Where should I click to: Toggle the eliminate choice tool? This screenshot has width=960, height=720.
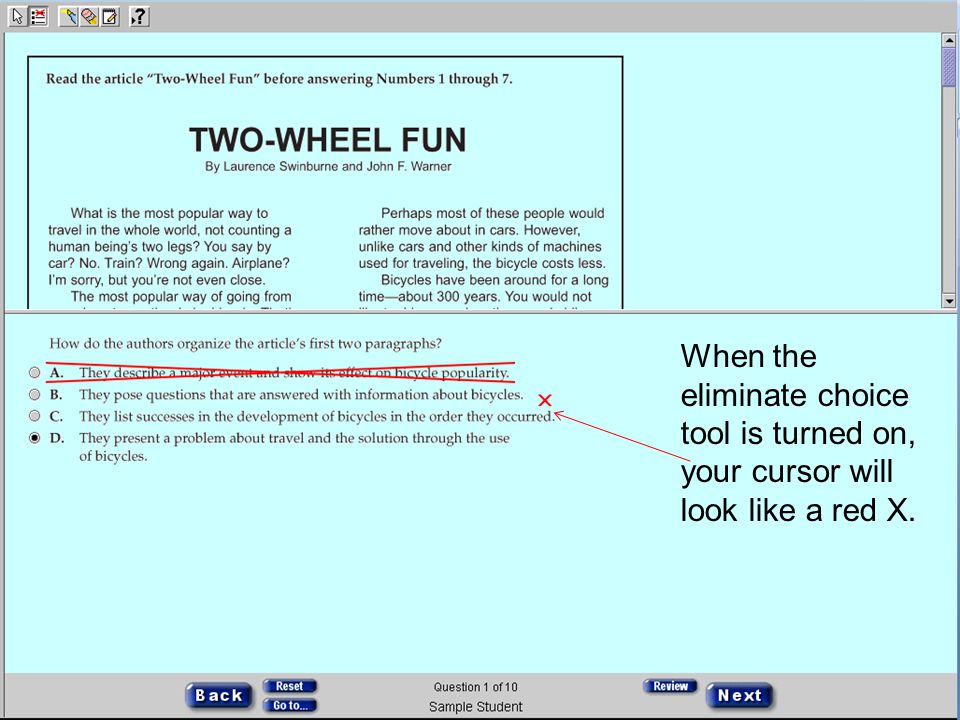tap(39, 17)
